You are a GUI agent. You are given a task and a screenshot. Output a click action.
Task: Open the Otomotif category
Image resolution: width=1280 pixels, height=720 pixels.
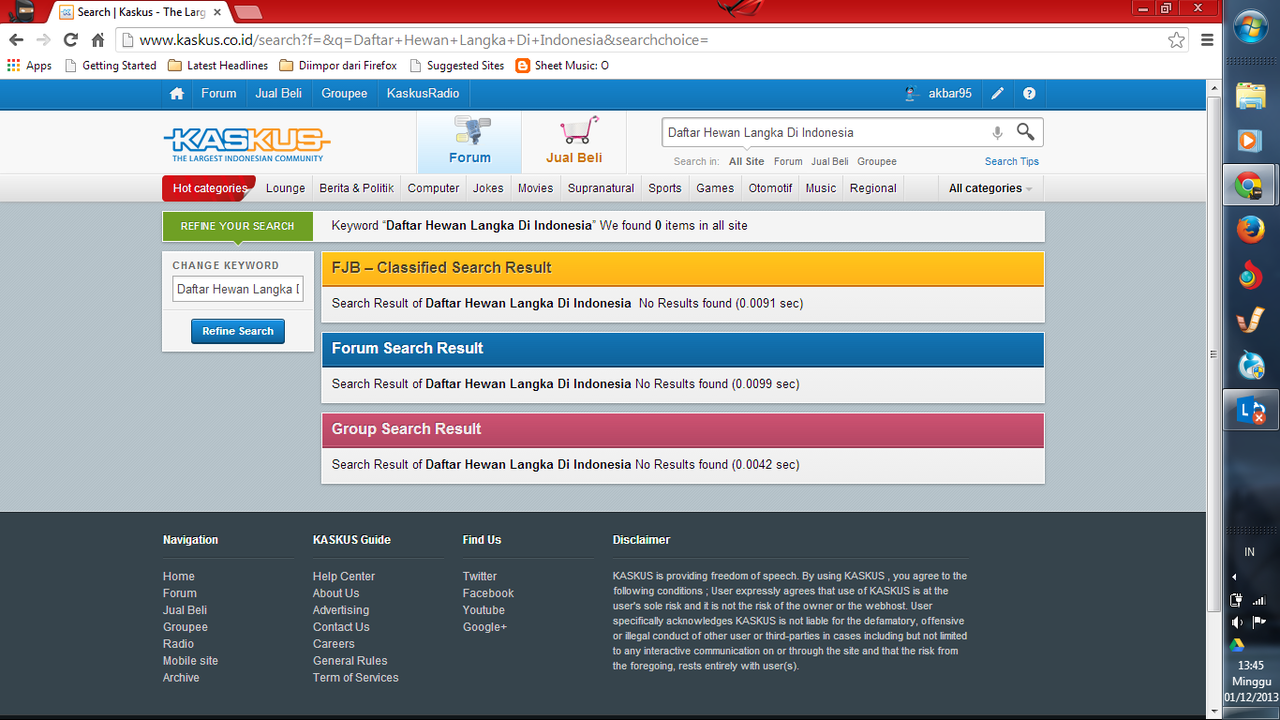point(770,188)
